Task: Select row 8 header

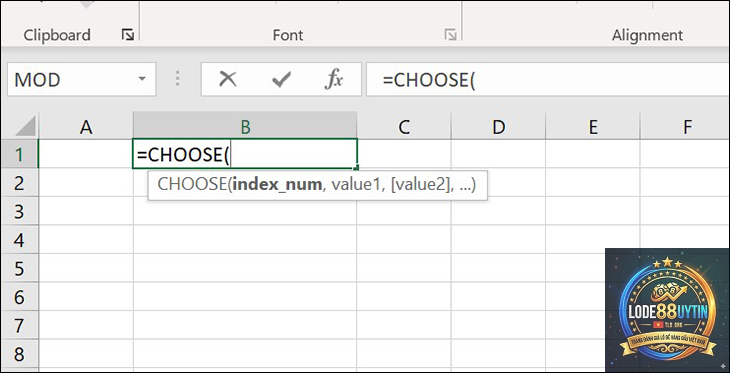Action: tap(20, 354)
